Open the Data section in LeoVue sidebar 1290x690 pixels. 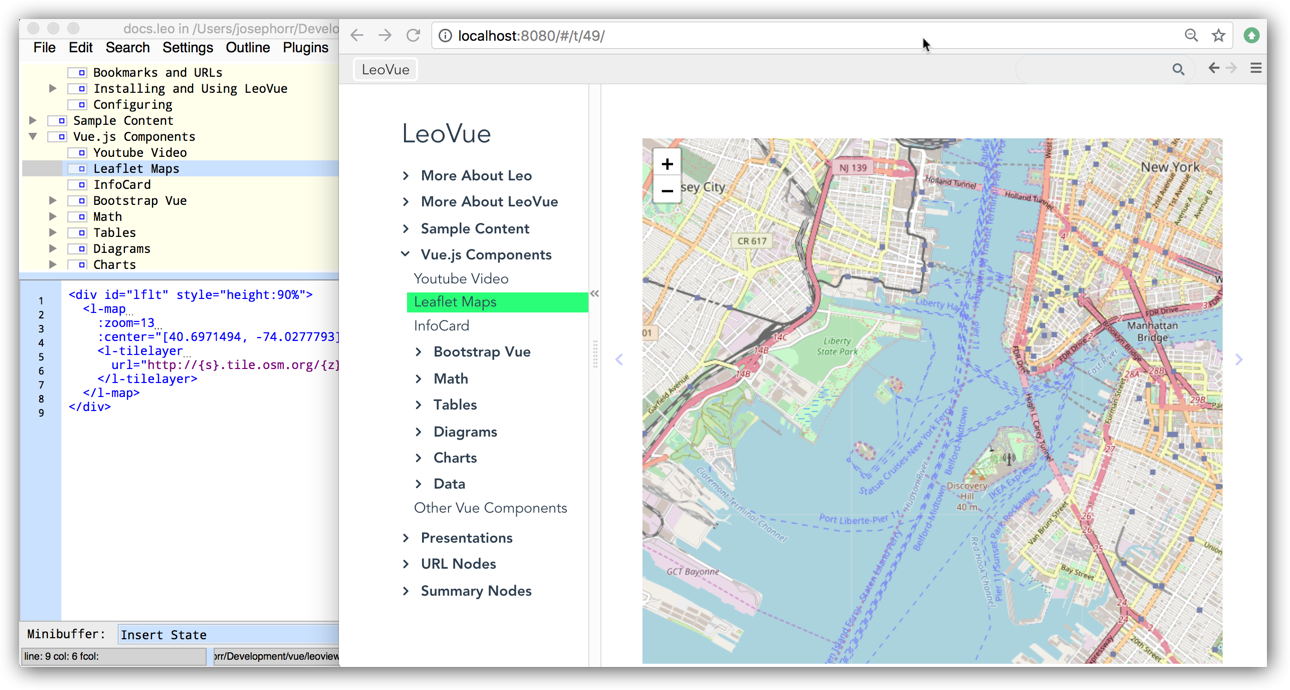449,484
